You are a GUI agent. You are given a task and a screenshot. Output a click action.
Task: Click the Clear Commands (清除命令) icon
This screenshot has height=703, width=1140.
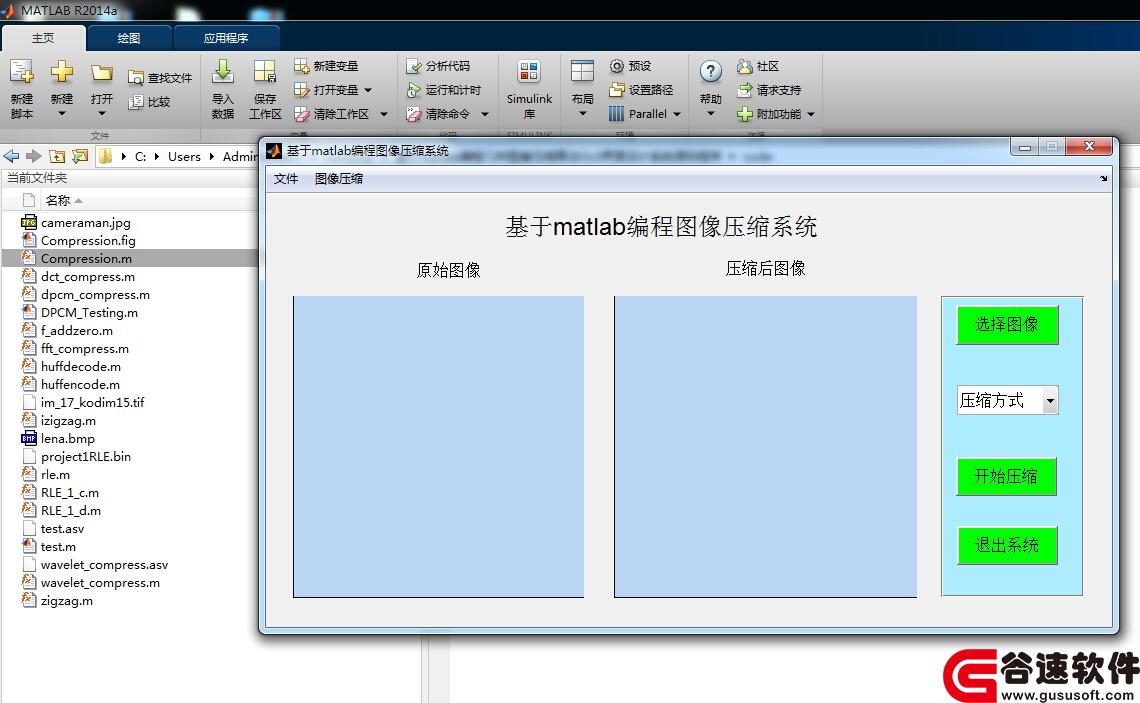pos(414,114)
